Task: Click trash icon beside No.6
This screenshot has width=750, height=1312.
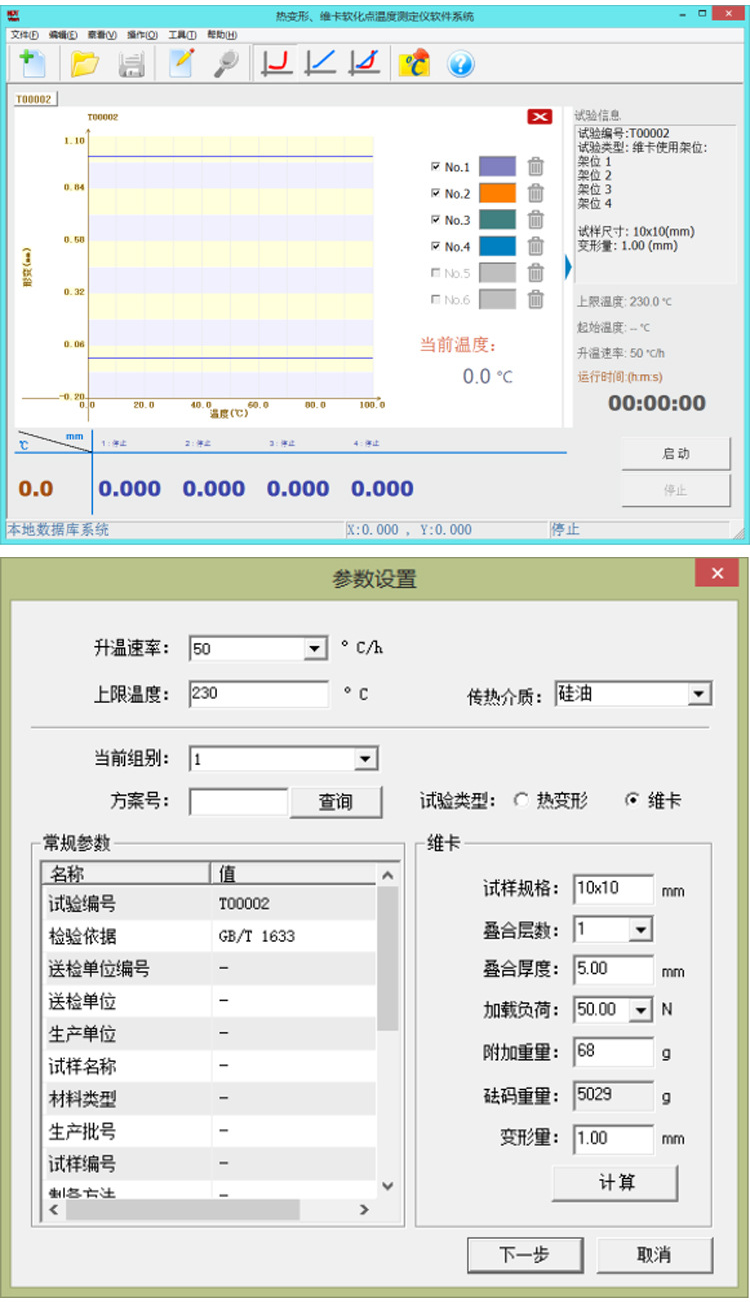Action: point(536,299)
